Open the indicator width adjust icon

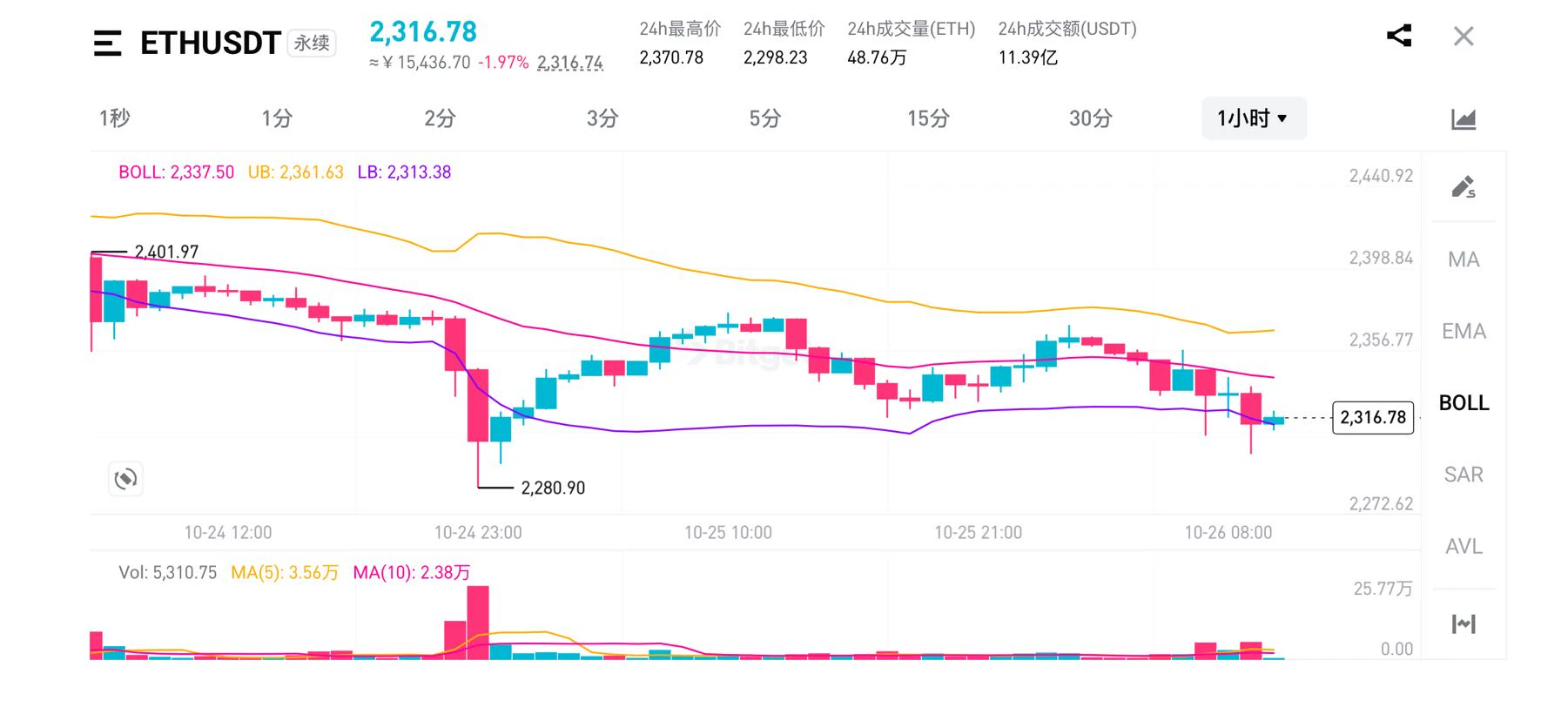coord(1464,623)
